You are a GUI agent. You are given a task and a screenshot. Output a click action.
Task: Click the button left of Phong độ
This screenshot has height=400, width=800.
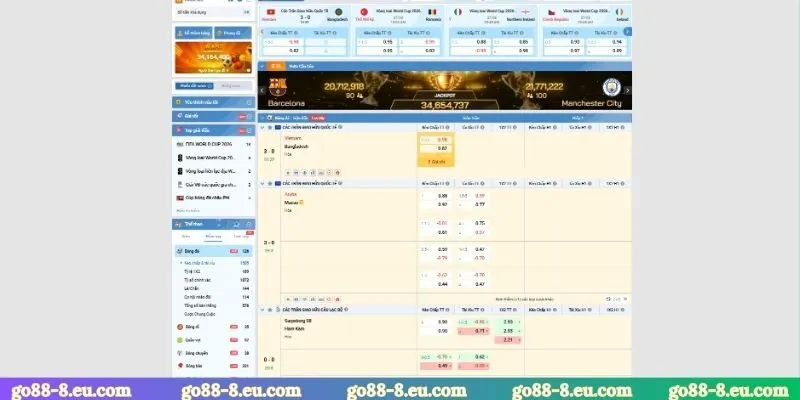193,33
